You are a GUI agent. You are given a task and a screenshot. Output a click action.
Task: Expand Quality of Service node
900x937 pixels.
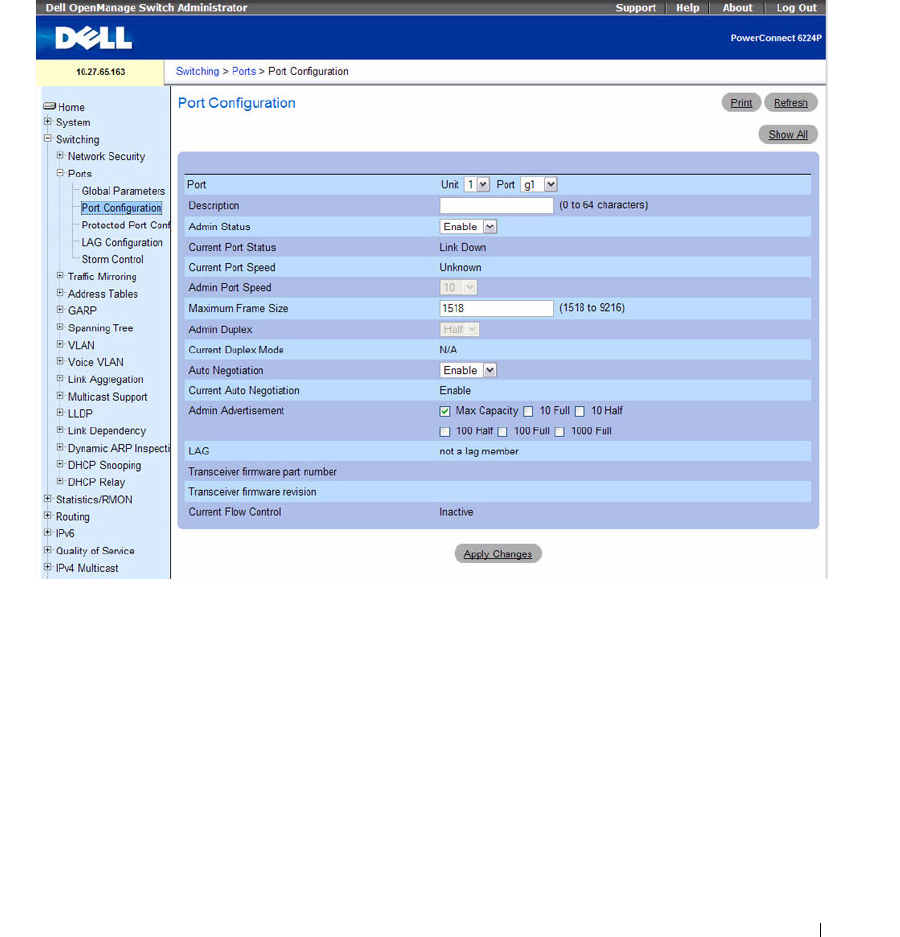(48, 550)
